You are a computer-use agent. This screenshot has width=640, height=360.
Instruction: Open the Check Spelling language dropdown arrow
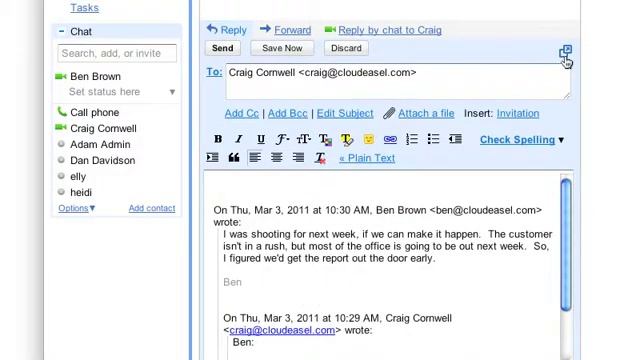coord(561,140)
